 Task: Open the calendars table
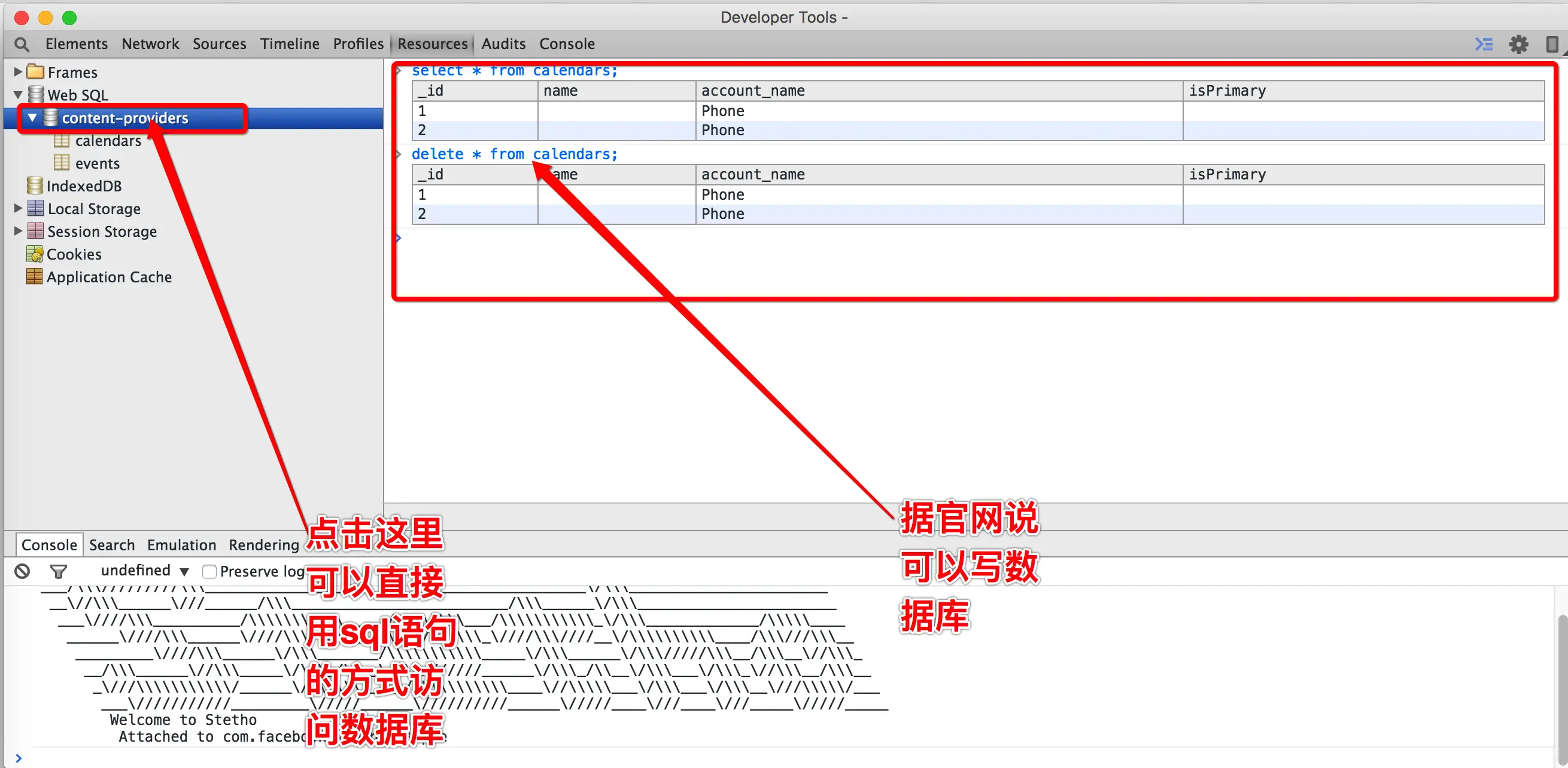pyautogui.click(x=108, y=141)
